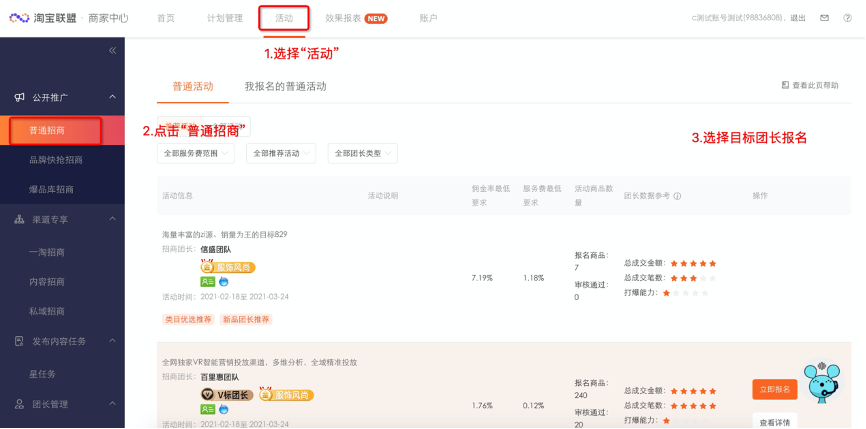866x429 pixels.
Task: Click the 团长管理 person icon
Action: [19, 404]
